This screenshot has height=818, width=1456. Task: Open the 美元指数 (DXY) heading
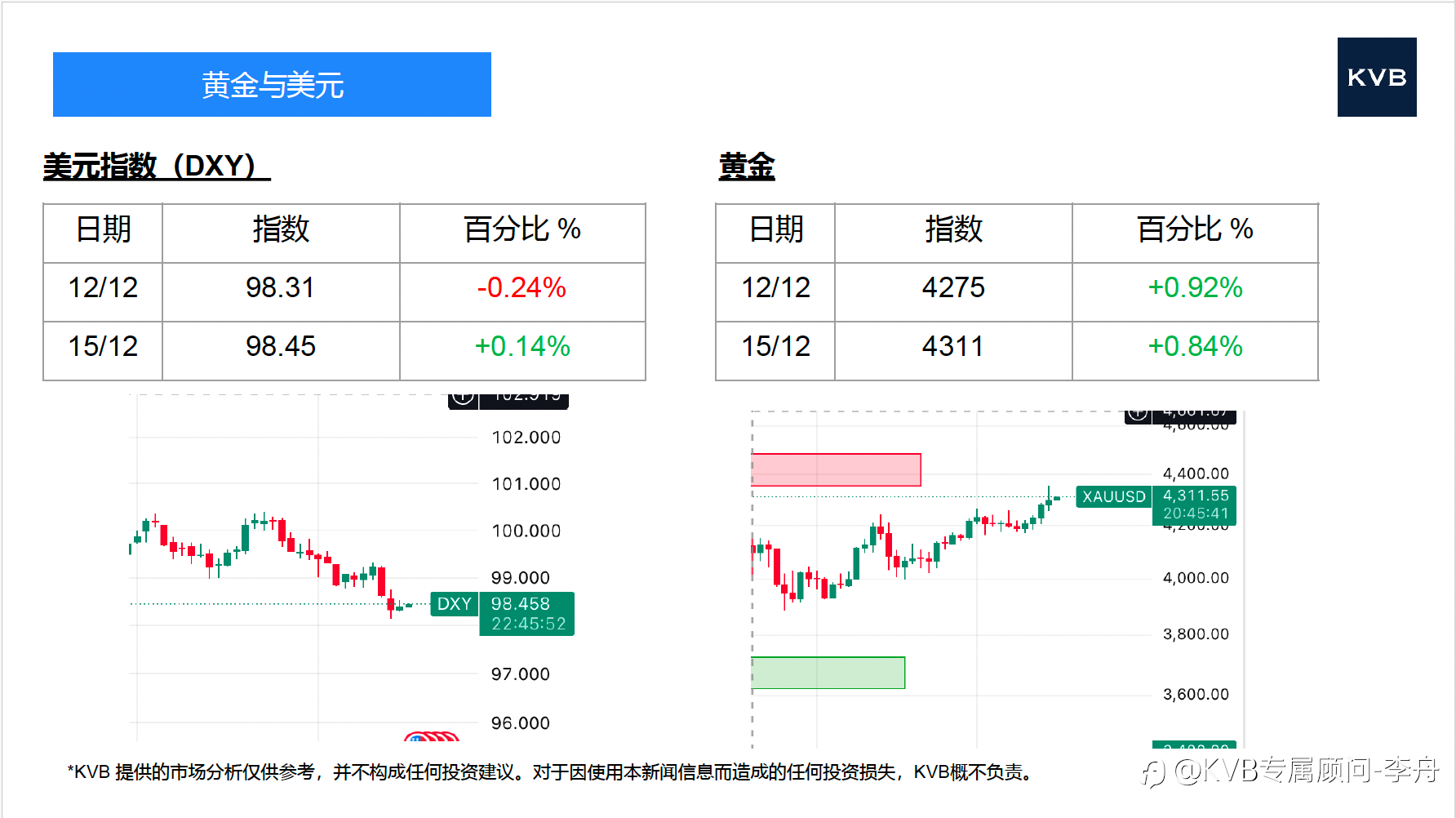click(156, 167)
